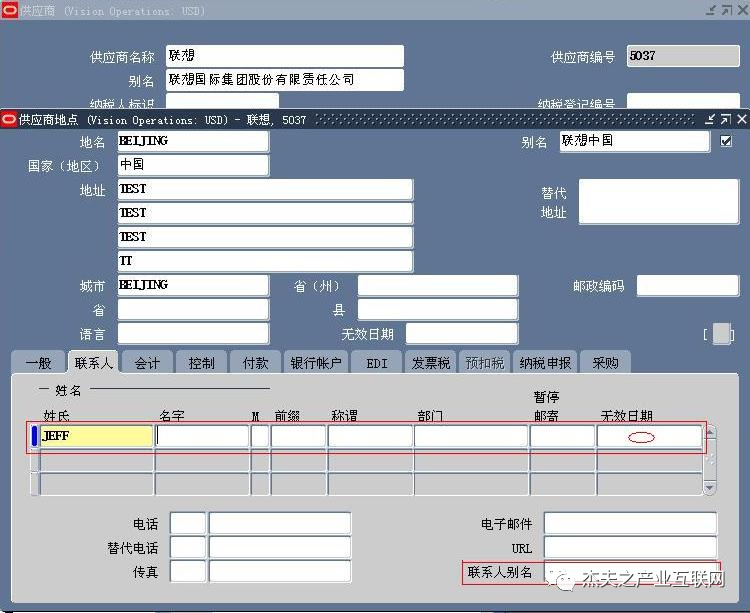This screenshot has height=613, width=750.
Task: Click the site 无效日期 field above tabs
Action: coord(462,333)
